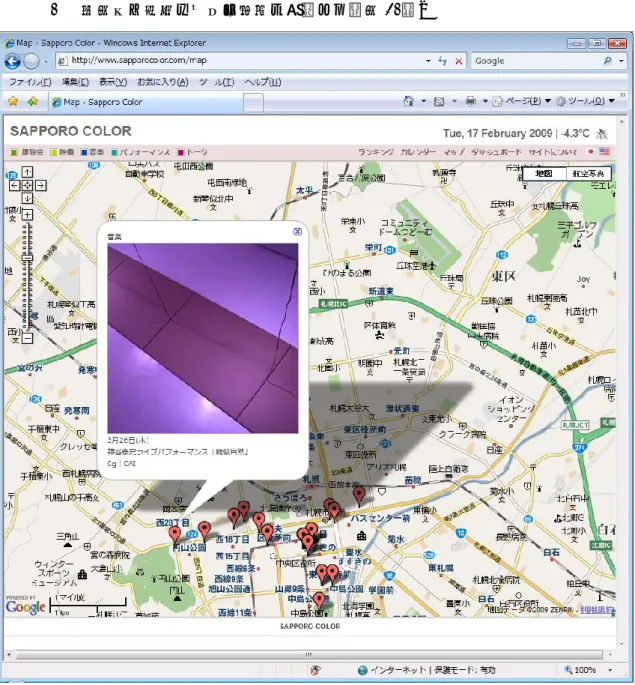This screenshot has width=635, height=685.
Task: Open the お気に入り(A) menu
Action: pos(162,82)
